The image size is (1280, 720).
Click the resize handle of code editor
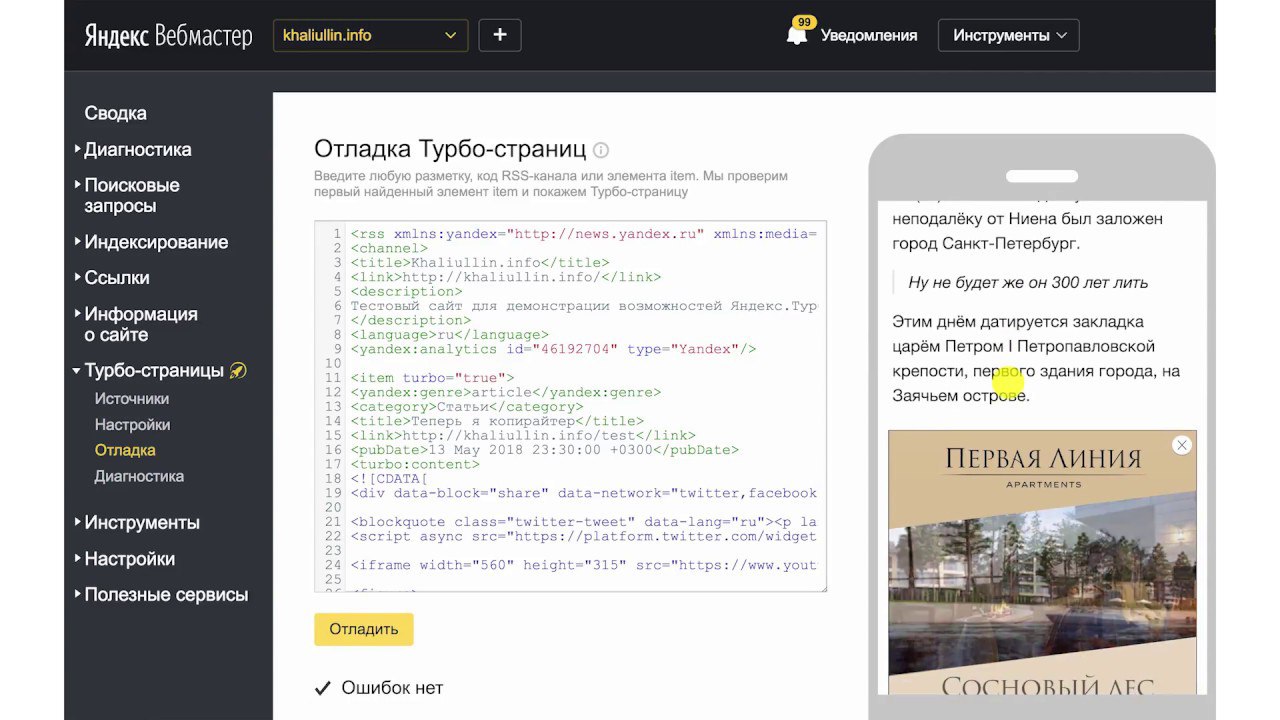click(x=822, y=587)
